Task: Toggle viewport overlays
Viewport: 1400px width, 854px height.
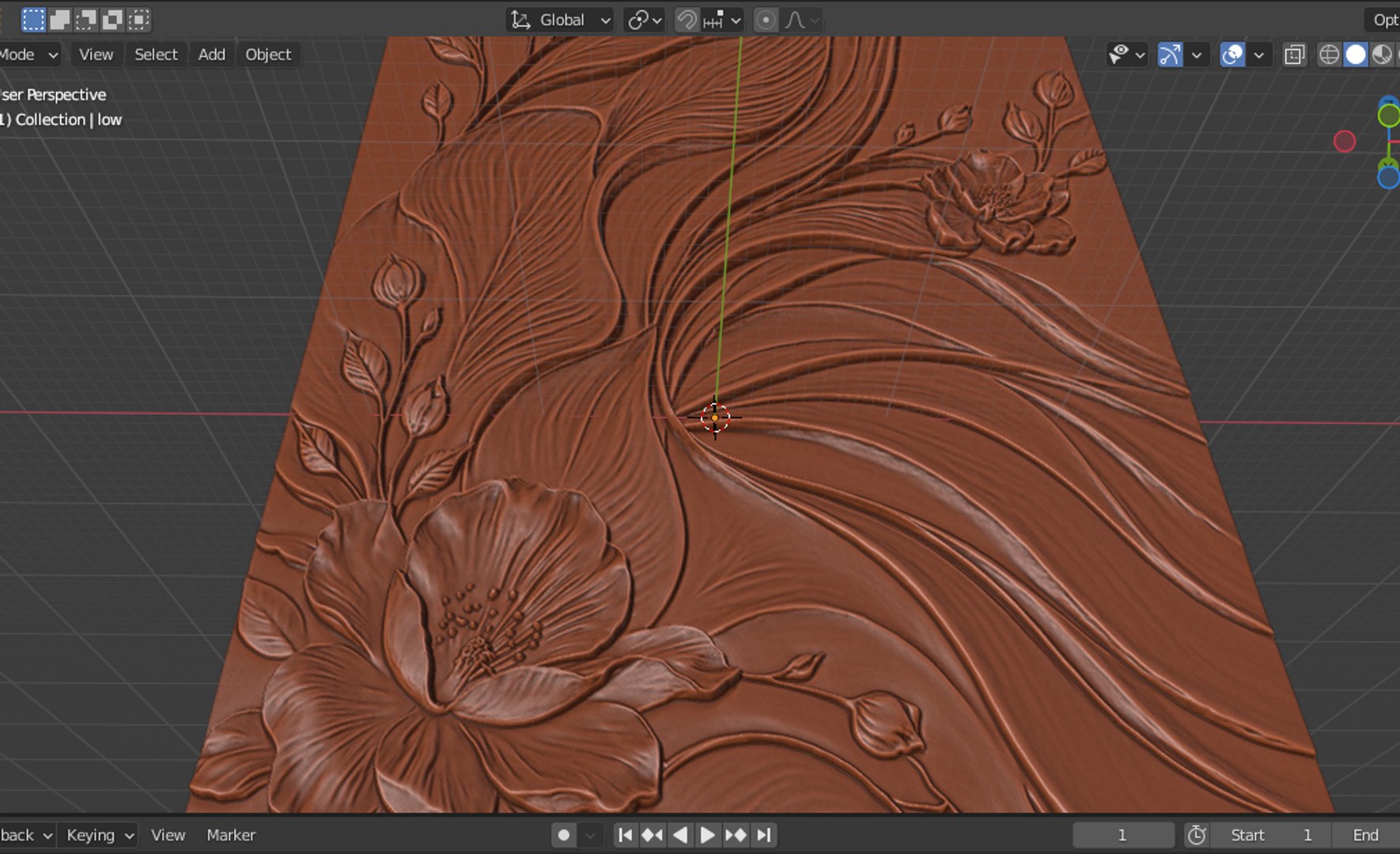Action: (x=1232, y=55)
